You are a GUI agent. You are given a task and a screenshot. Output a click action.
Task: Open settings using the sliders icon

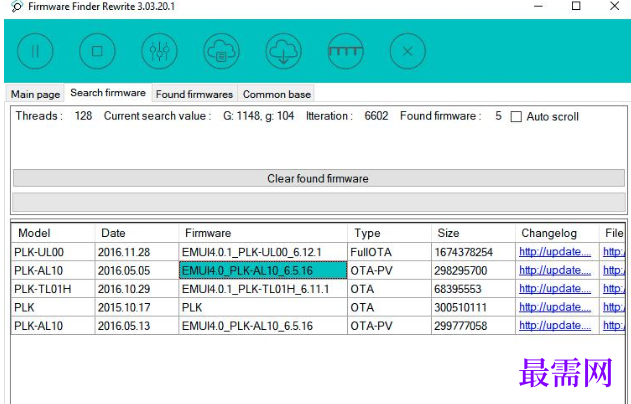coord(159,51)
